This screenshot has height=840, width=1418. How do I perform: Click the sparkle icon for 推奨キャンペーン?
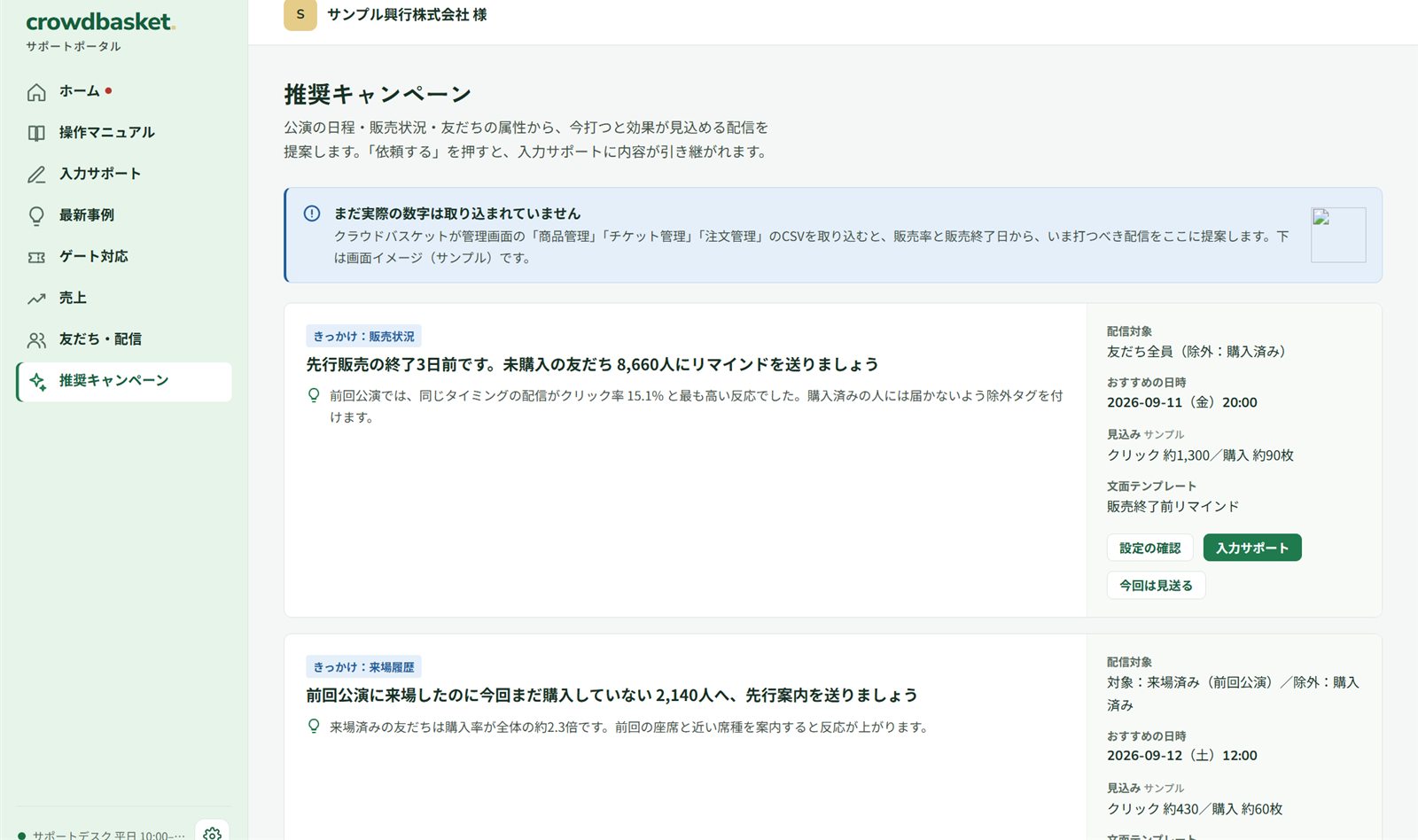[x=38, y=381]
